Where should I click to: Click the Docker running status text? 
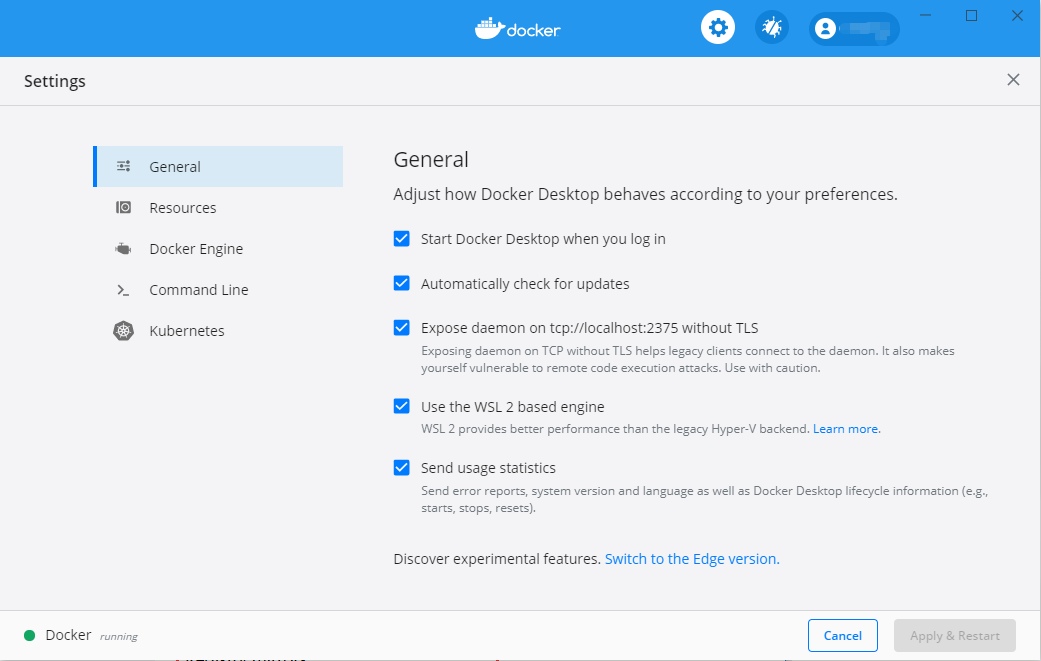point(92,635)
